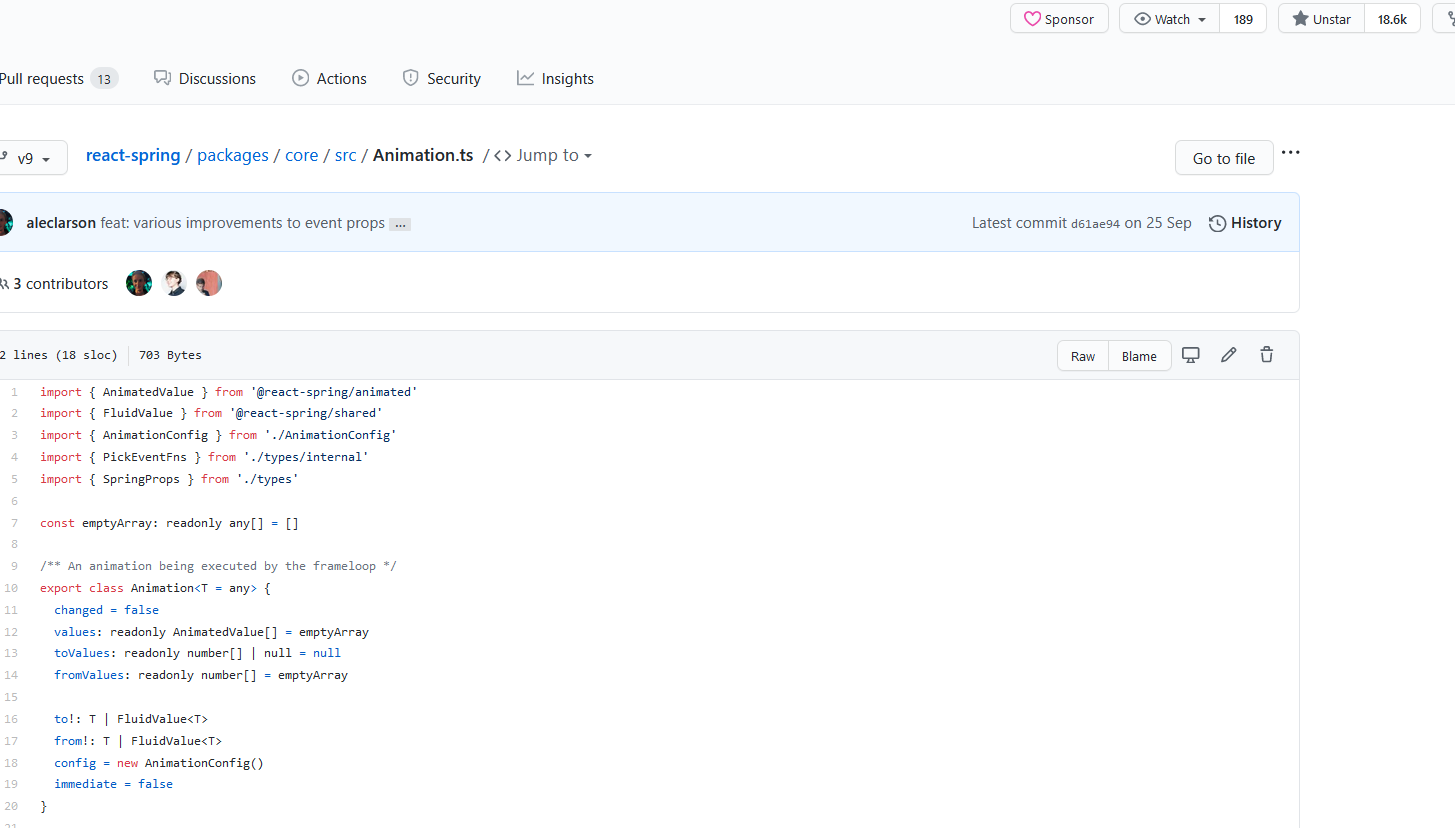Click 'AnimationConfig()' on line 18

tap(204, 763)
